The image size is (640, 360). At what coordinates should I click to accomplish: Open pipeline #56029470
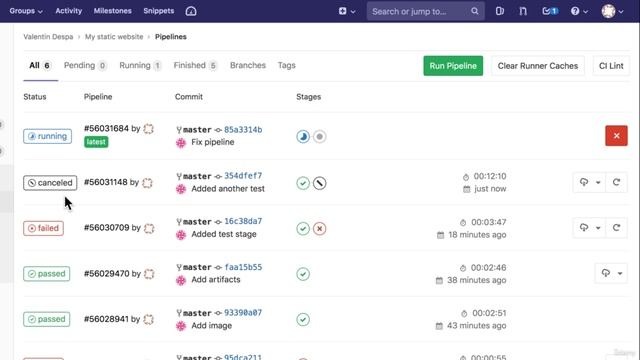click(106, 273)
